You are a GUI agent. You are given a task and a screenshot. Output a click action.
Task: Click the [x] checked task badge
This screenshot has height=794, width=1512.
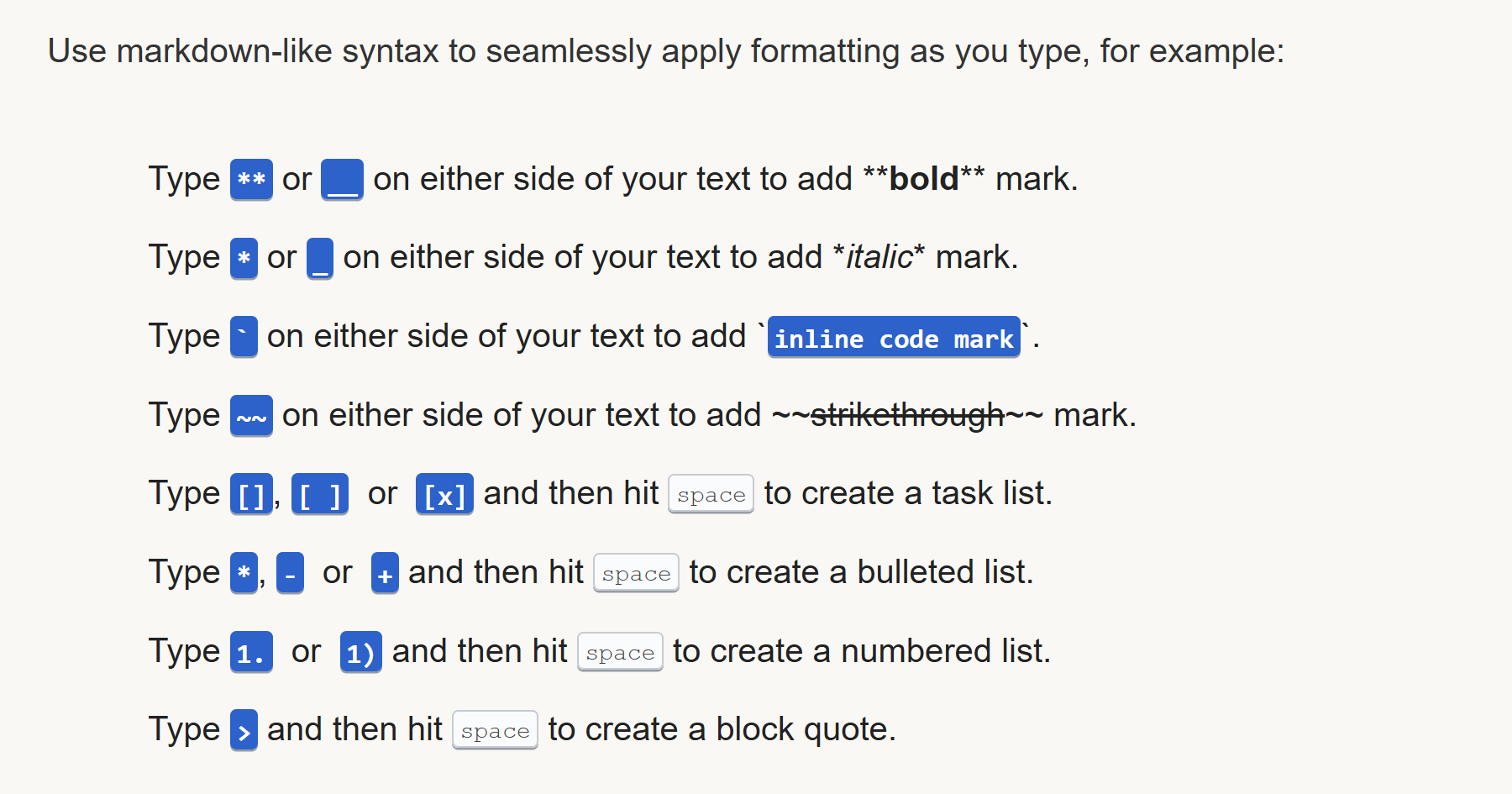444,494
